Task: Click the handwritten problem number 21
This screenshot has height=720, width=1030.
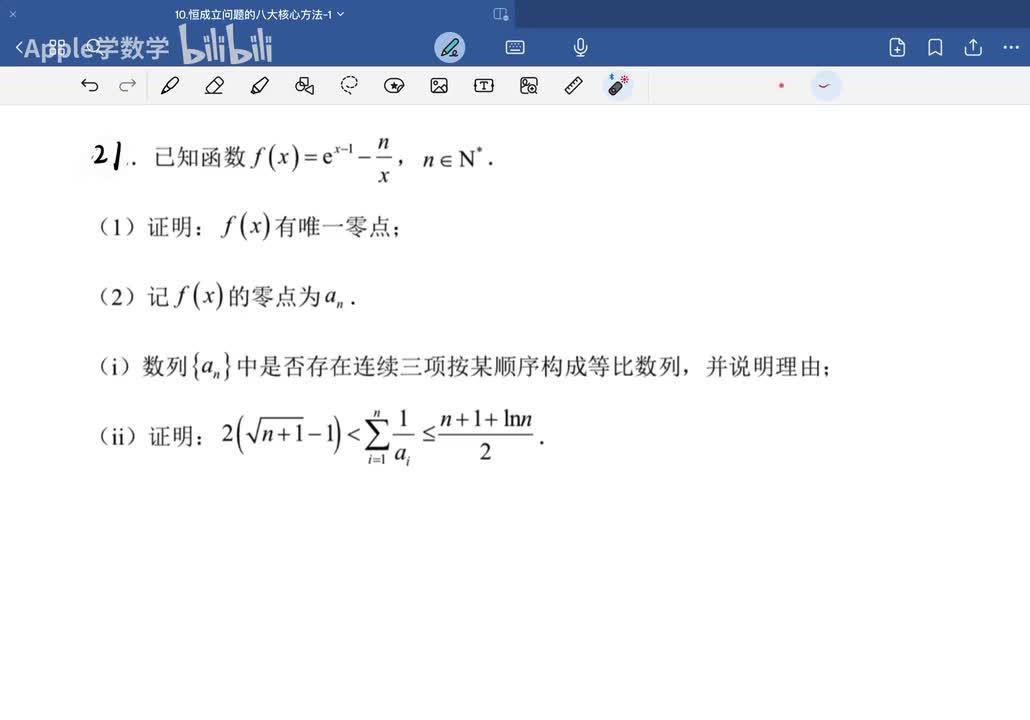Action: pyautogui.click(x=107, y=156)
